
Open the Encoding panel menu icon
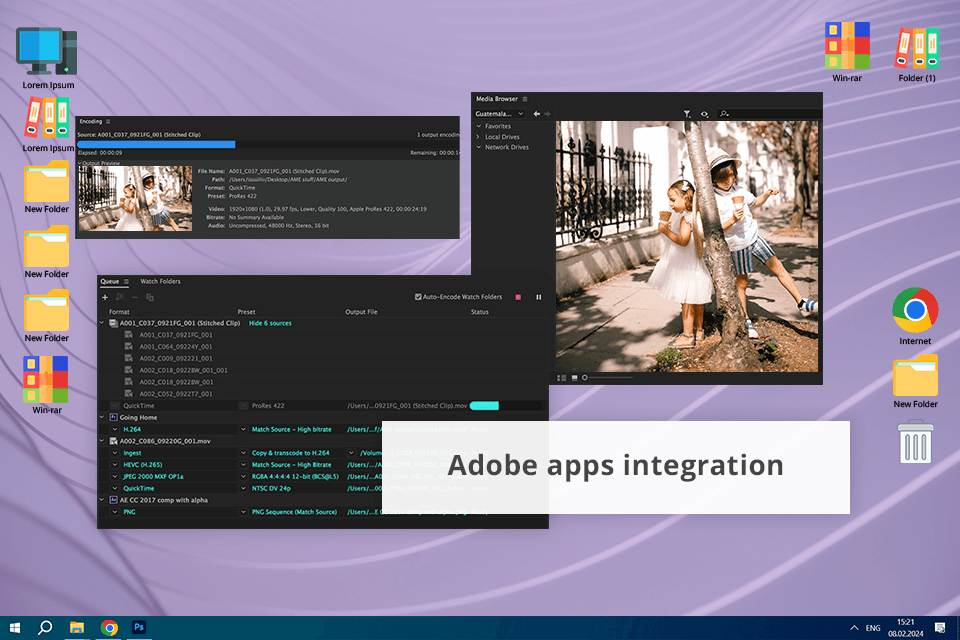[x=108, y=121]
